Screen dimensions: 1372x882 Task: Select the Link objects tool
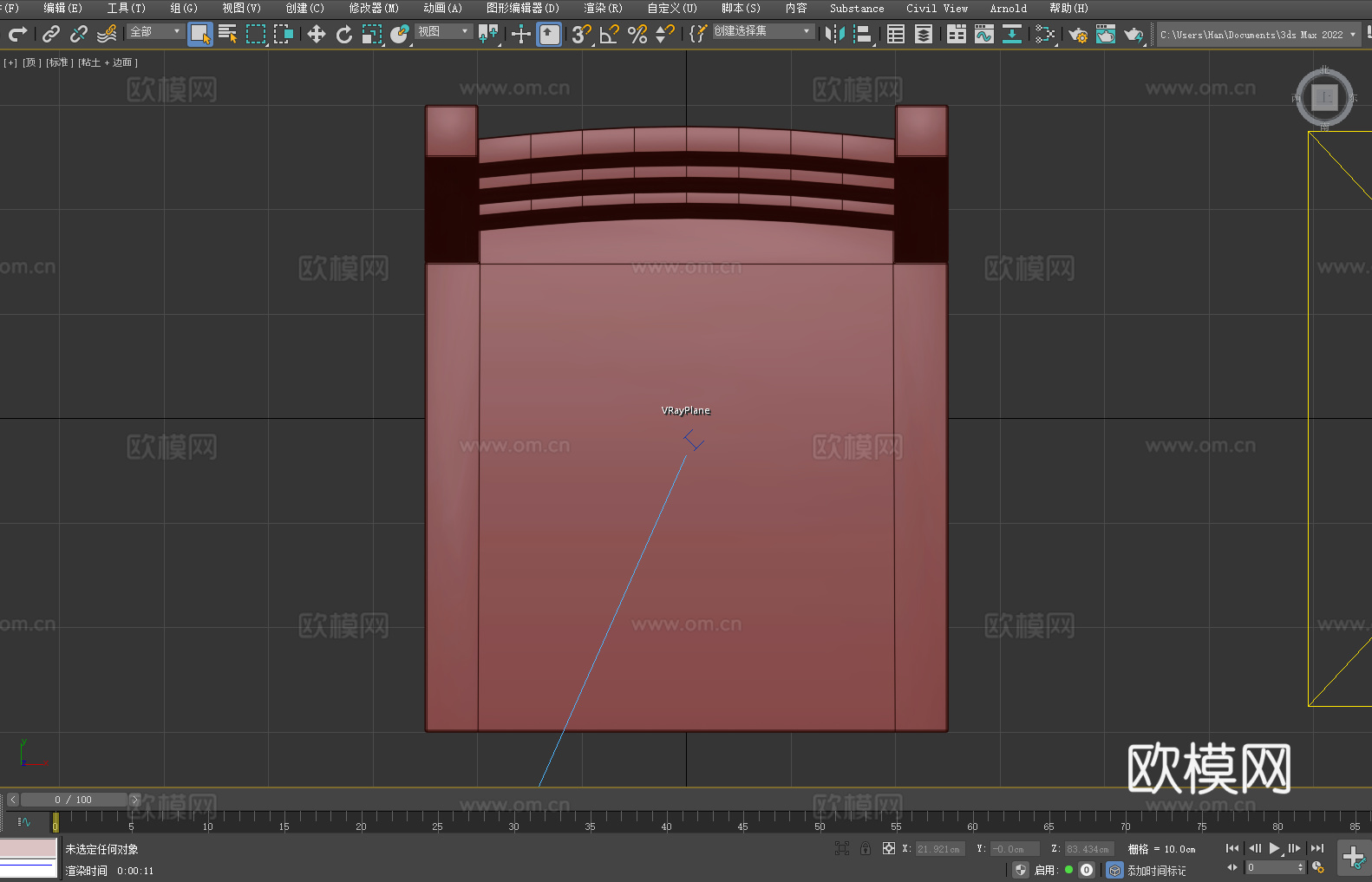coord(51,34)
